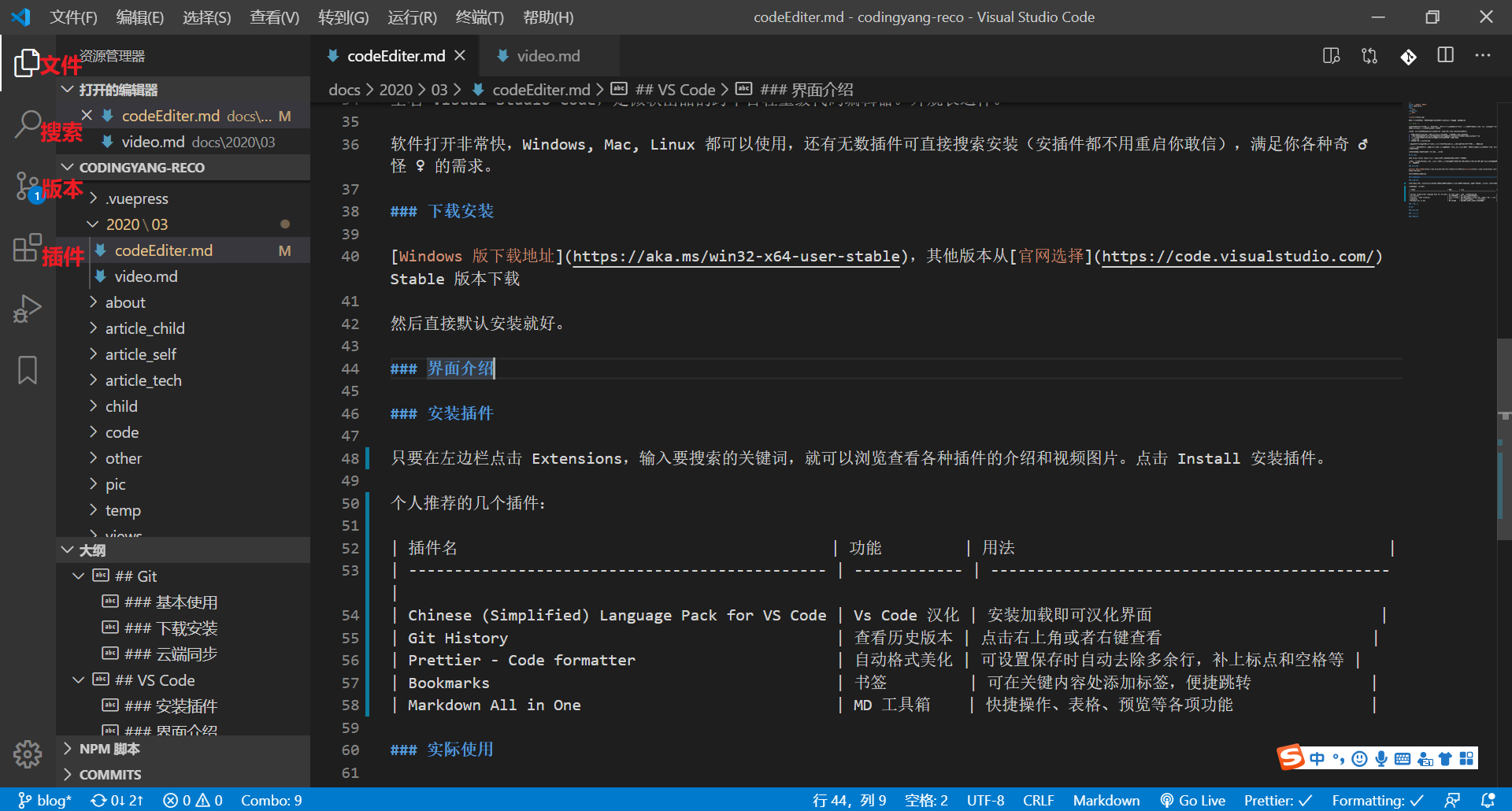Collapse the ## VS Code outline node
The image size is (1512, 811).
click(x=78, y=680)
